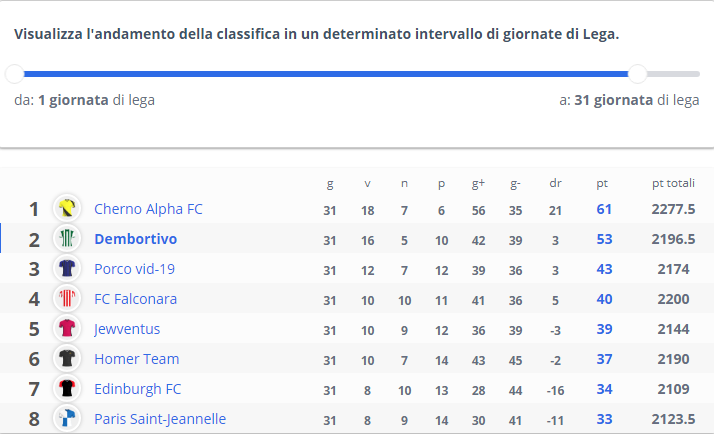The image size is (714, 434).
Task: Open the Porco vid-19 team link
Action: [134, 269]
